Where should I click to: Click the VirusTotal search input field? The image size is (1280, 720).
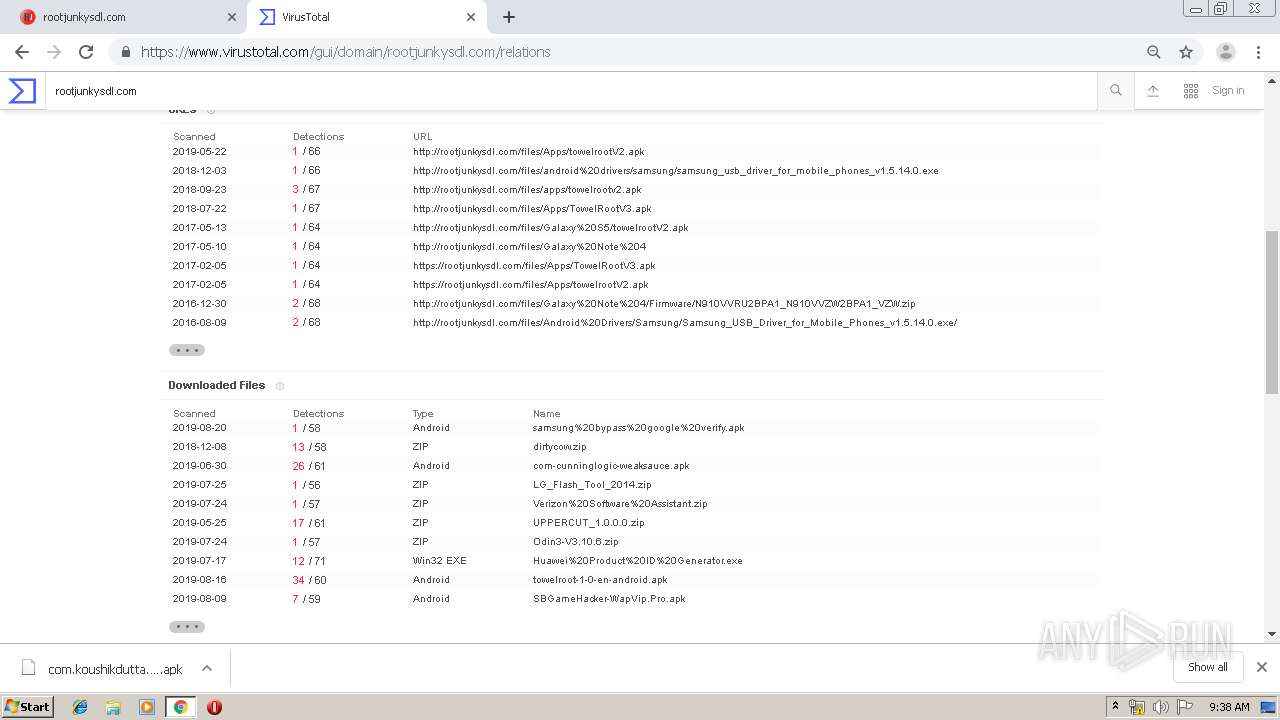point(571,91)
